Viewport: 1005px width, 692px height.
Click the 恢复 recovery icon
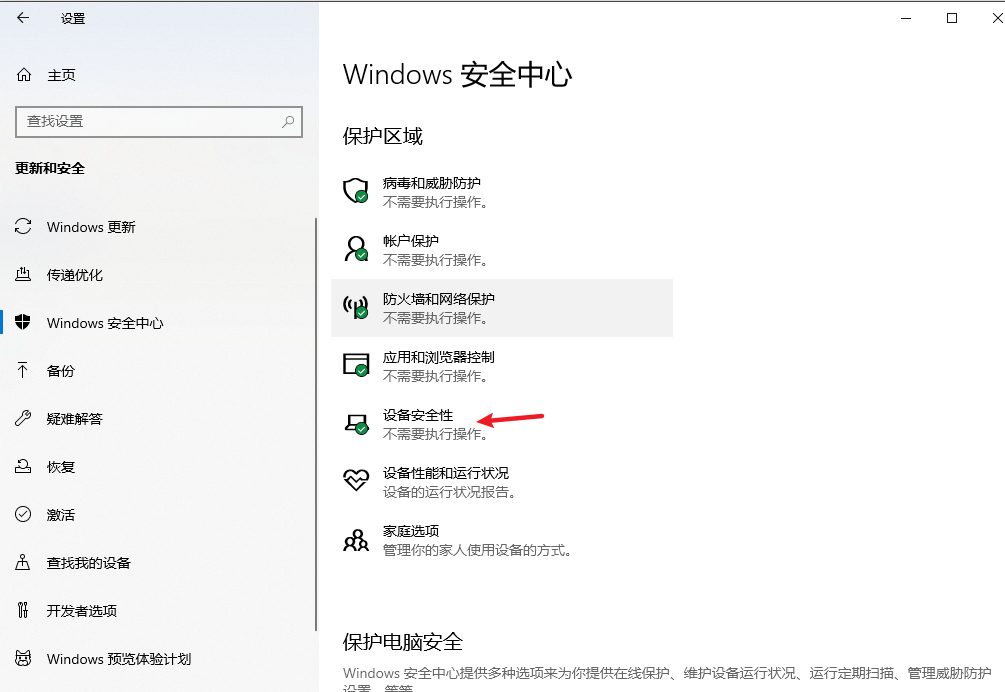(23, 466)
